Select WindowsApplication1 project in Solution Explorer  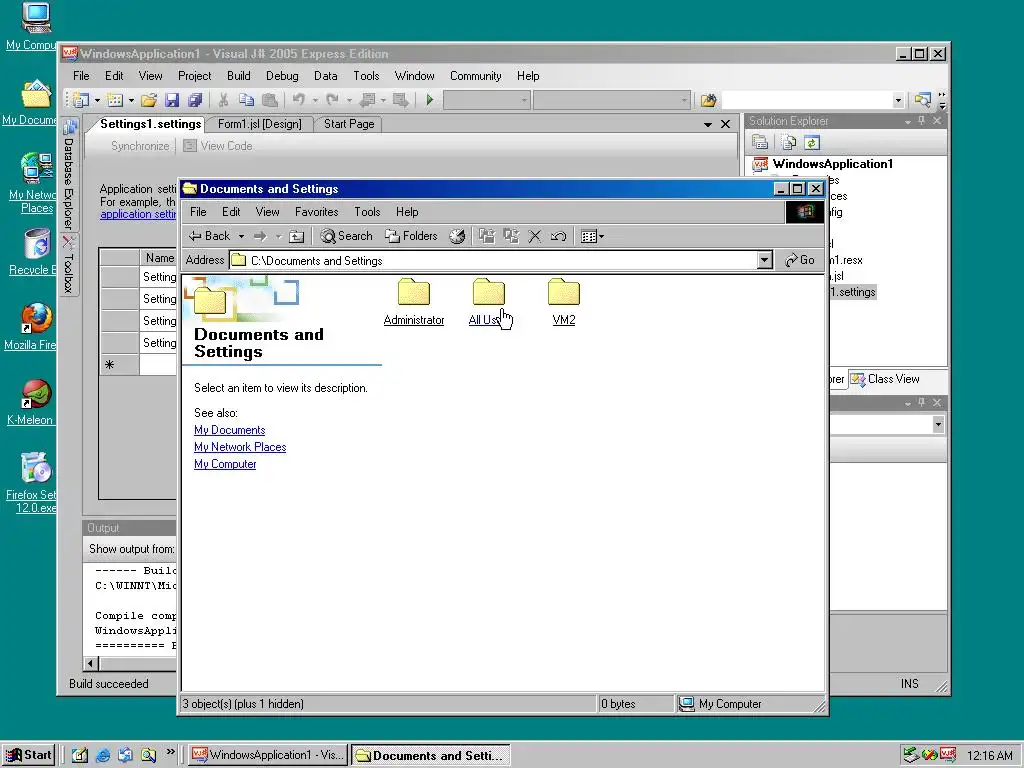click(x=832, y=164)
